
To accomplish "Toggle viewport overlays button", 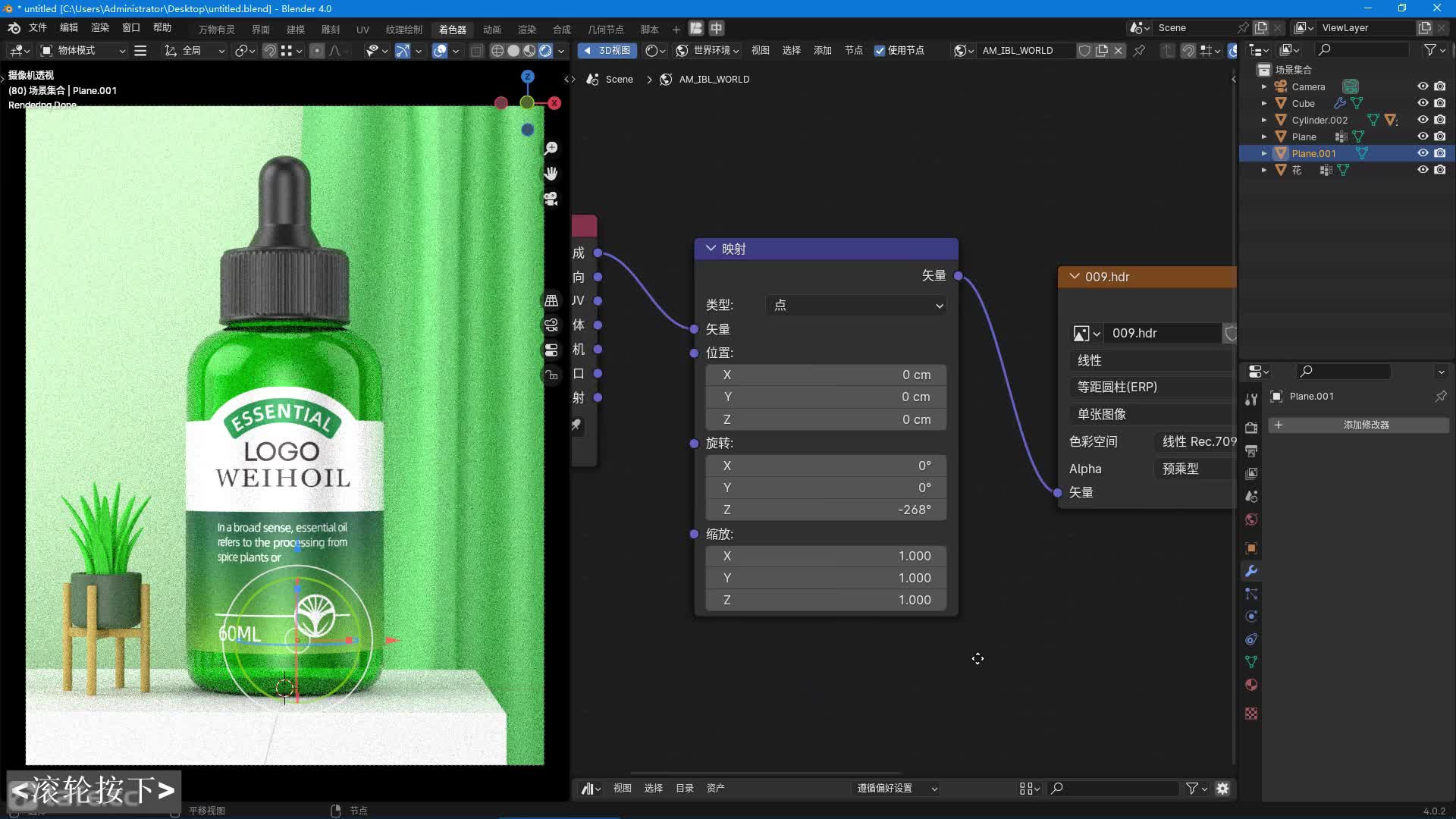I will point(439,50).
